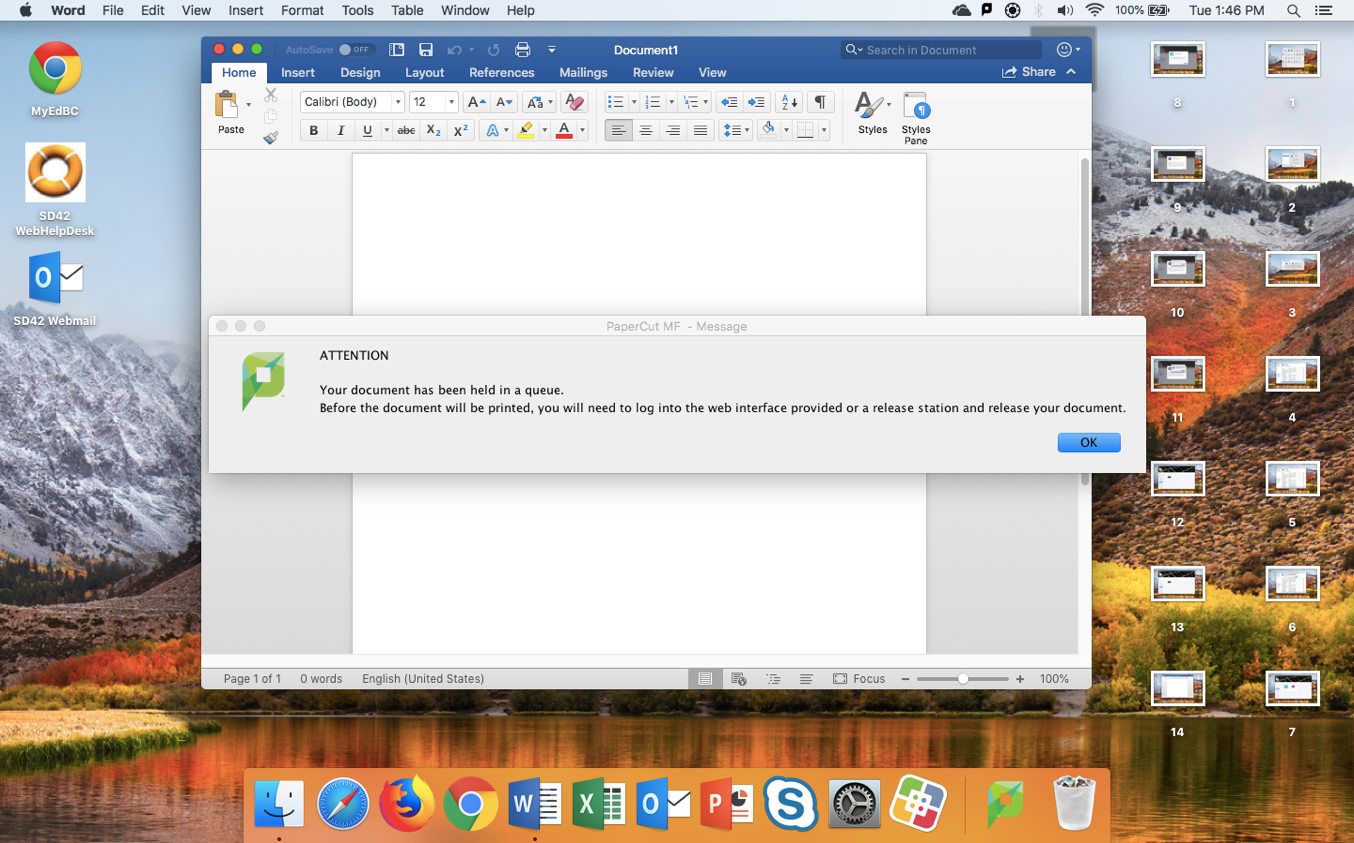Click the Sort A-Z icon

789,102
